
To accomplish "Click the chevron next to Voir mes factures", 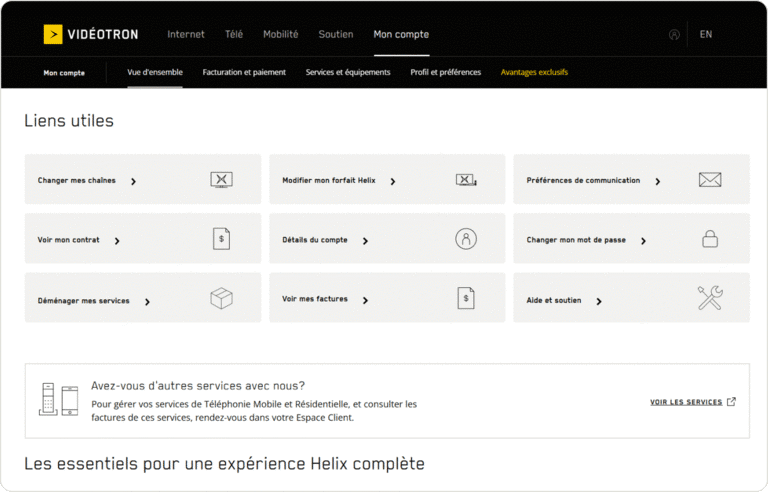I will [x=365, y=300].
